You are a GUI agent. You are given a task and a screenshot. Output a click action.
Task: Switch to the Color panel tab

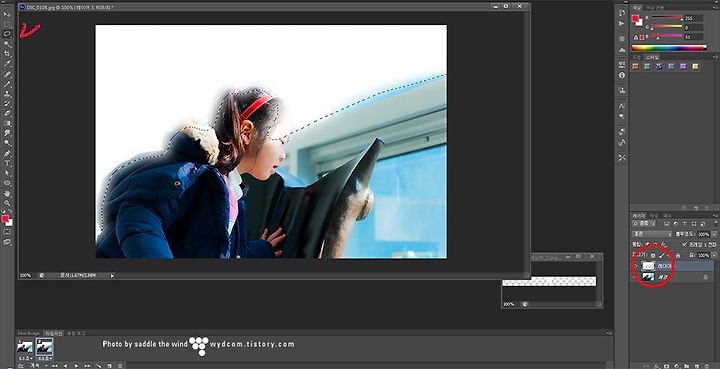coord(637,7)
